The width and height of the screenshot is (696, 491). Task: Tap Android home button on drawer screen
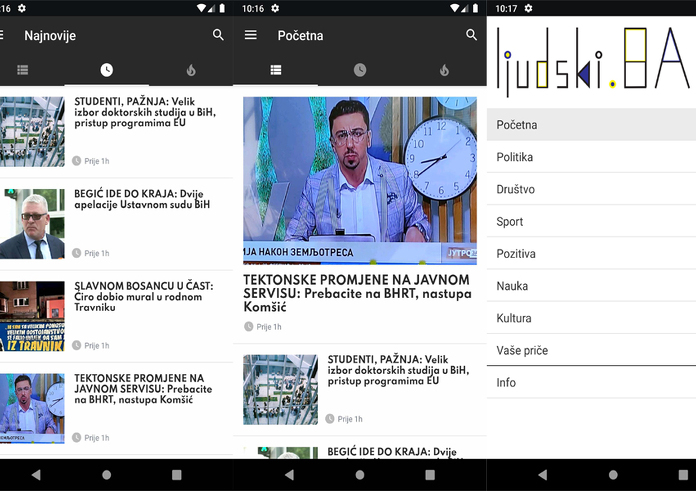pos(613,475)
